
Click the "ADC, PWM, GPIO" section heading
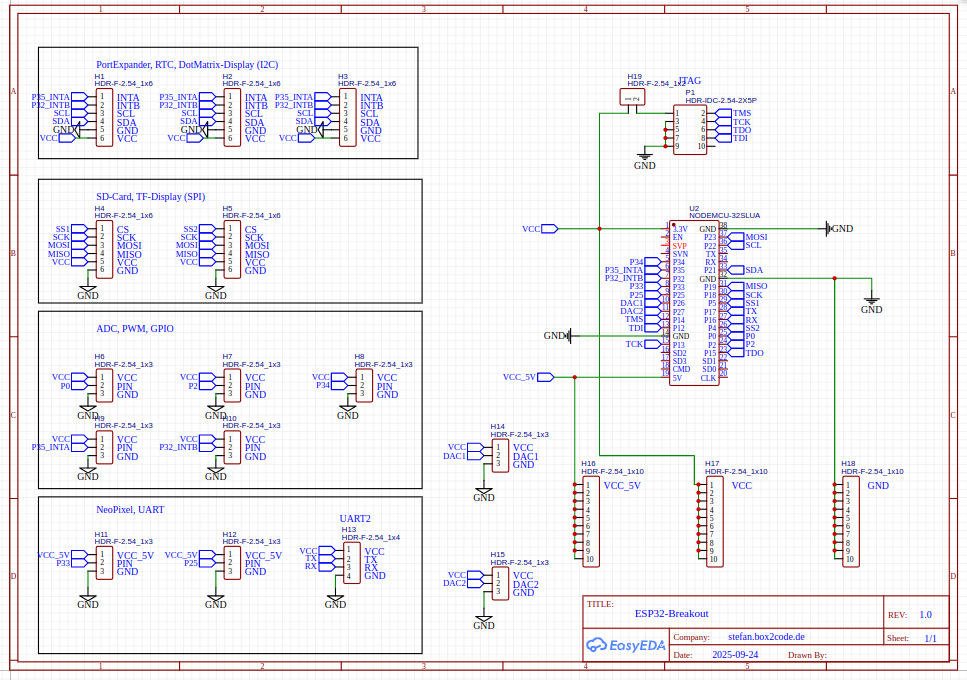(x=134, y=328)
